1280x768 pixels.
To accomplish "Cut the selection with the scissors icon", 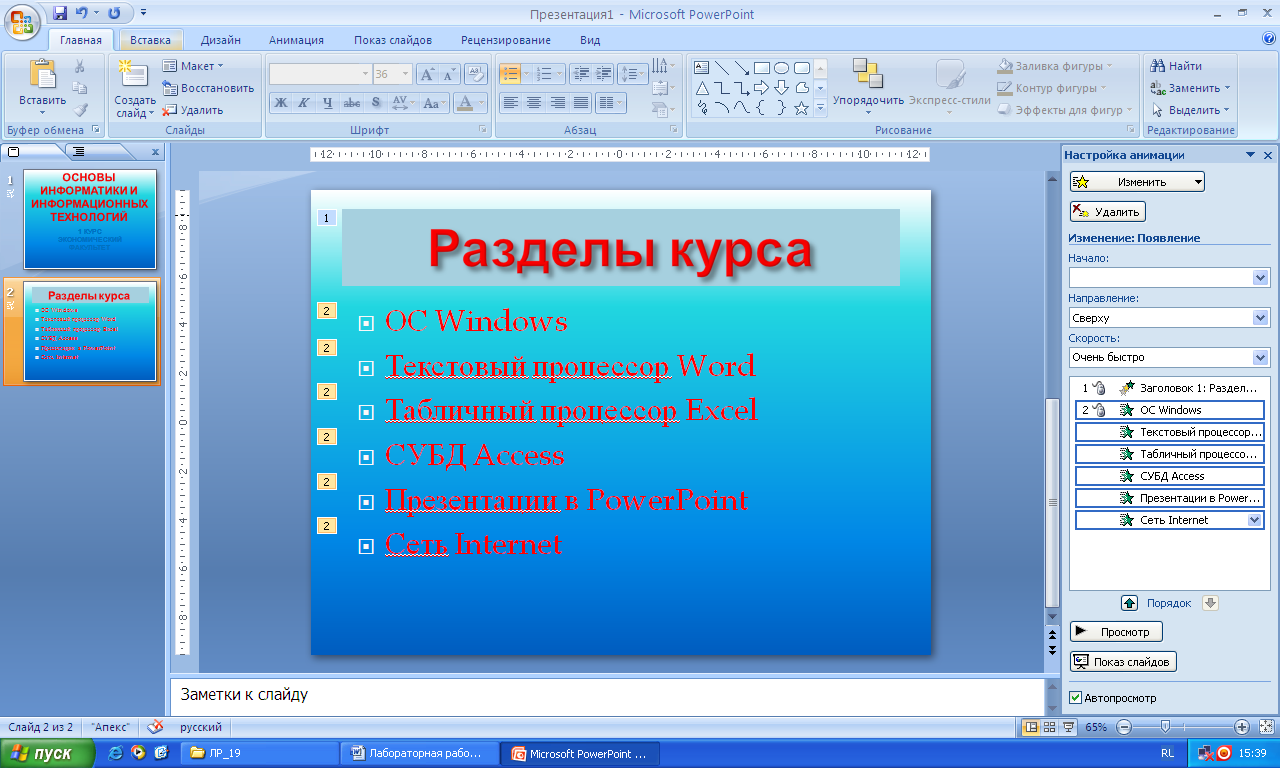I will pyautogui.click(x=80, y=66).
